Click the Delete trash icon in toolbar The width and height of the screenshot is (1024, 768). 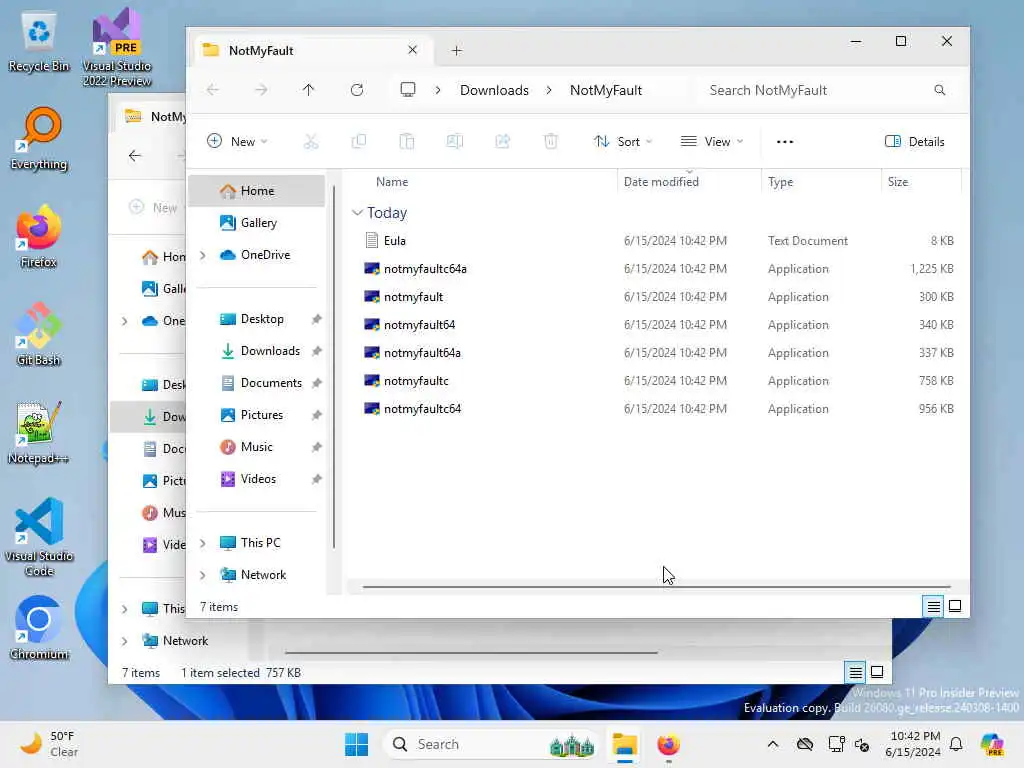(551, 141)
